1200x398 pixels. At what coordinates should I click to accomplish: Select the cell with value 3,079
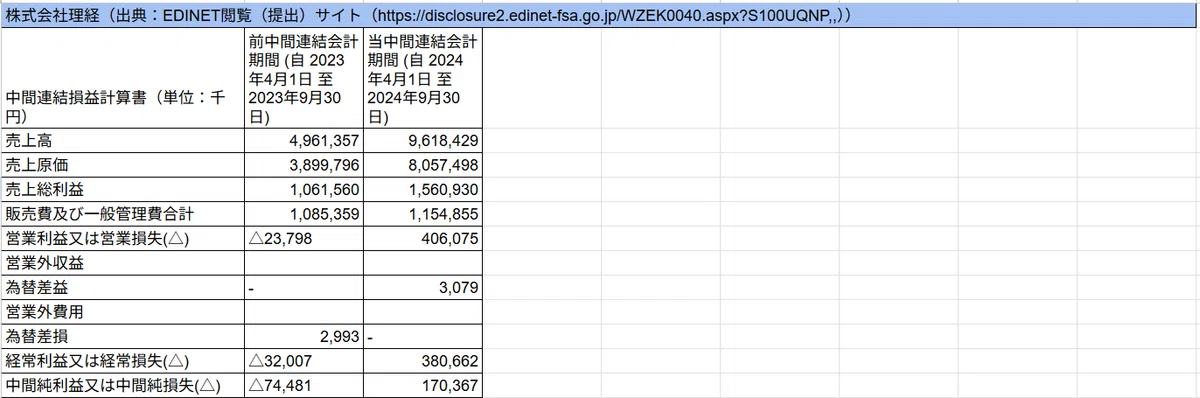coord(424,288)
